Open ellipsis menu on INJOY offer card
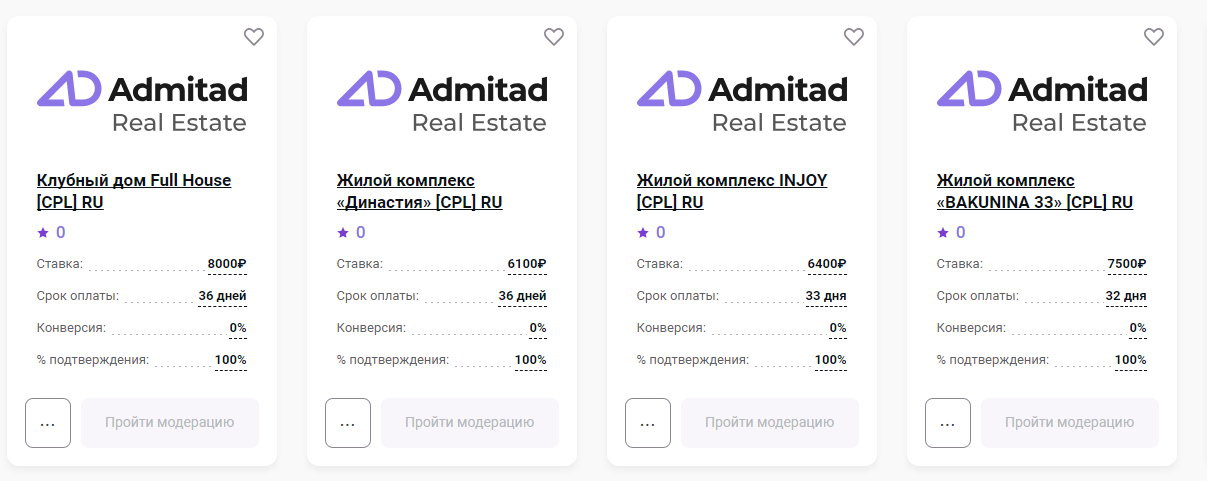 [648, 423]
